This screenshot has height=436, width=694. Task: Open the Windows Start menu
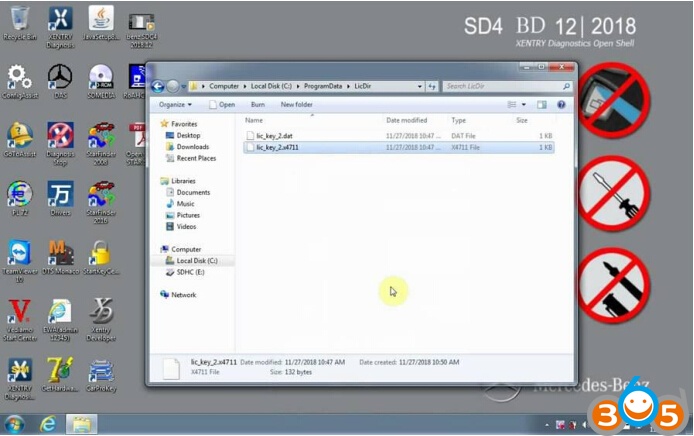tap(15, 424)
